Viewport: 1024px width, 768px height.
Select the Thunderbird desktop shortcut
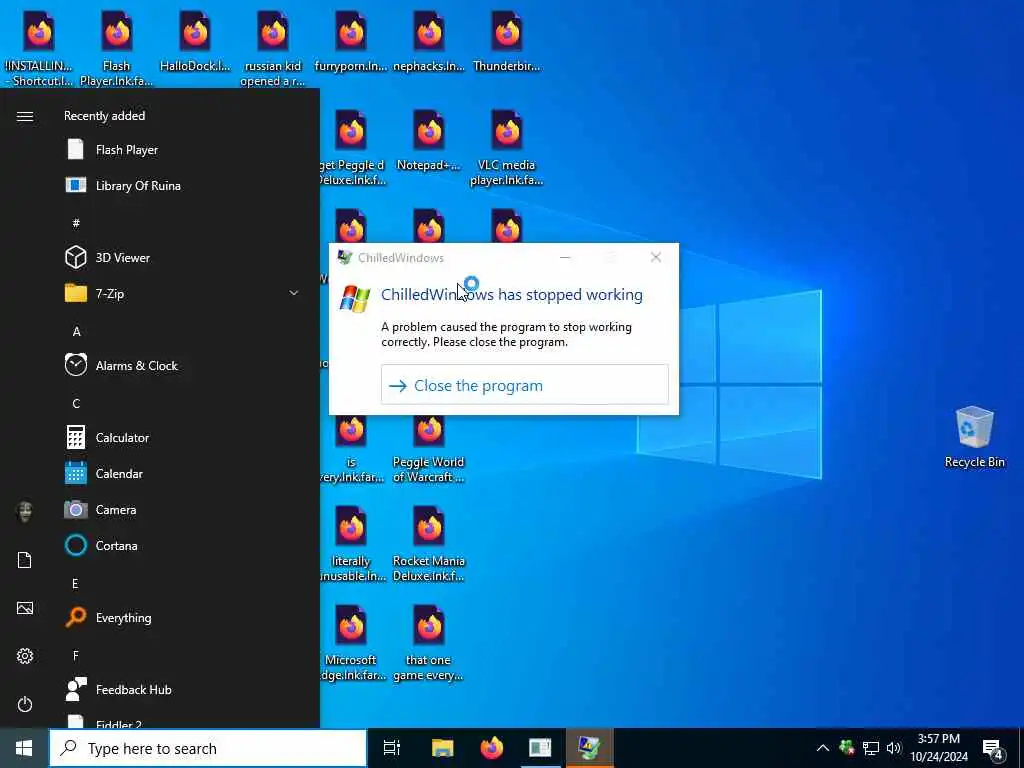[507, 40]
